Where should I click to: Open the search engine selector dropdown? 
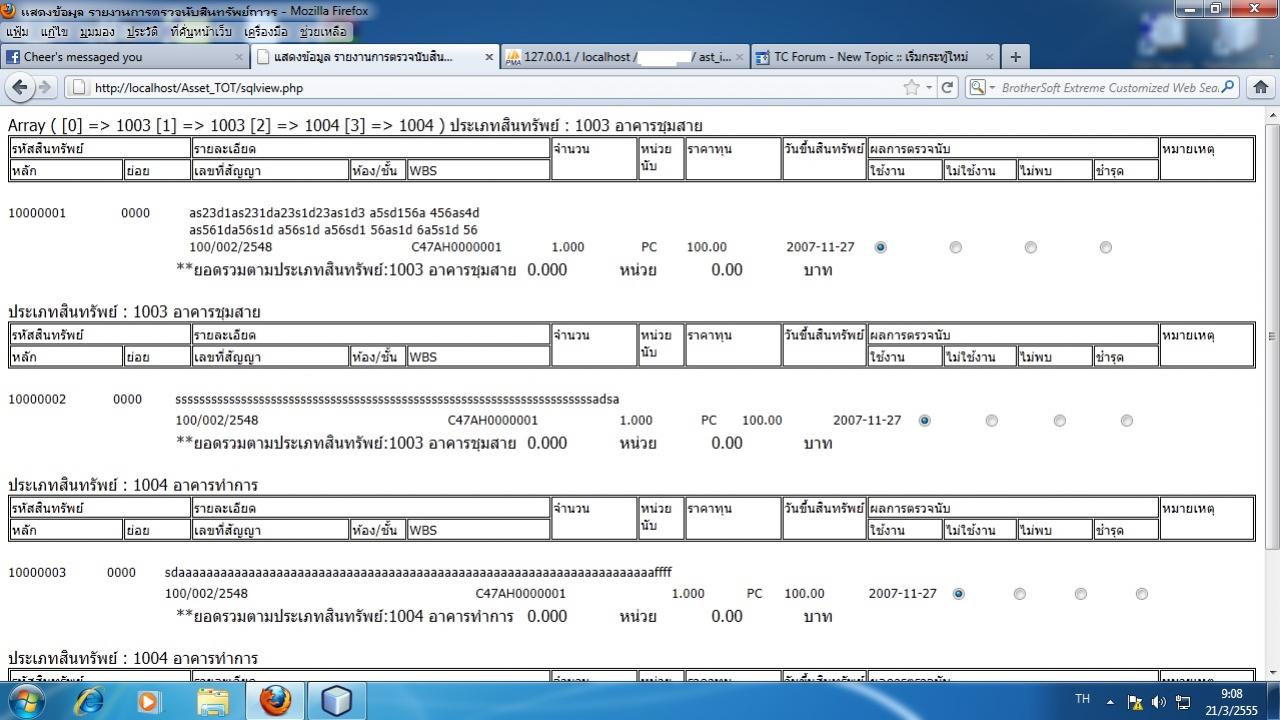point(983,87)
